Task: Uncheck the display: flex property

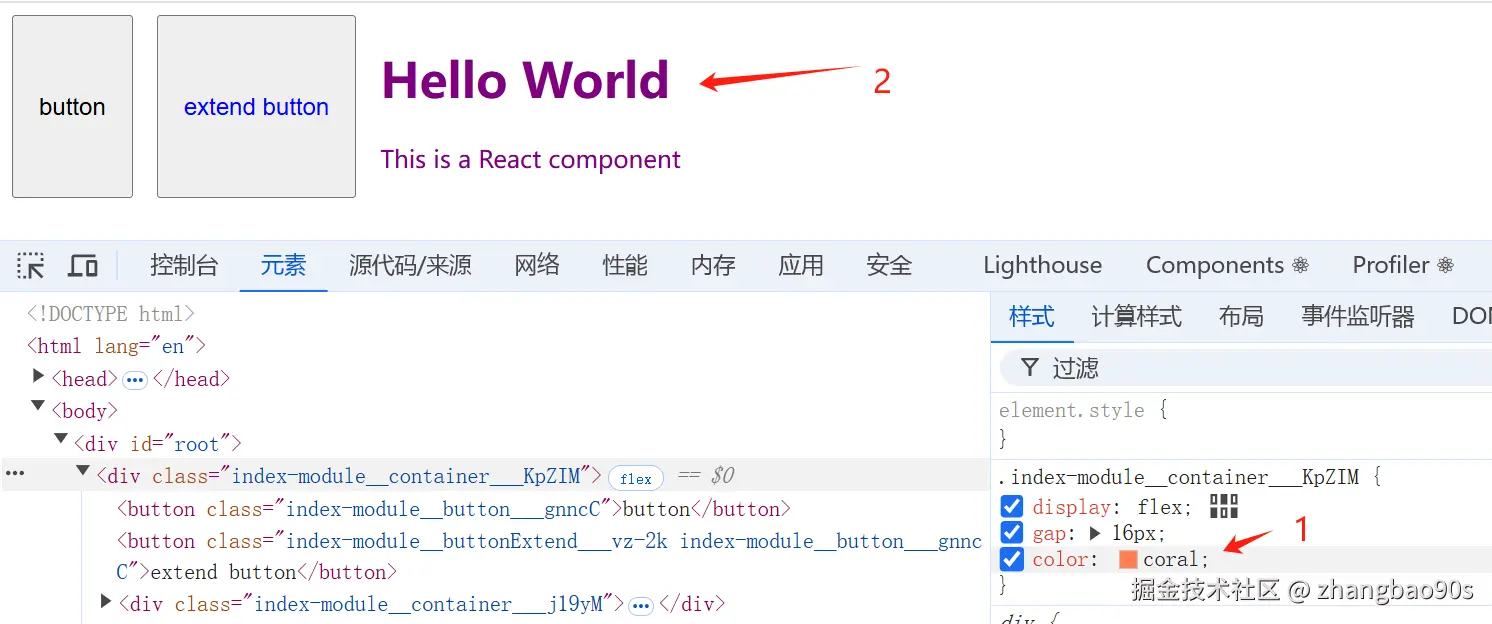Action: pyautogui.click(x=1012, y=506)
